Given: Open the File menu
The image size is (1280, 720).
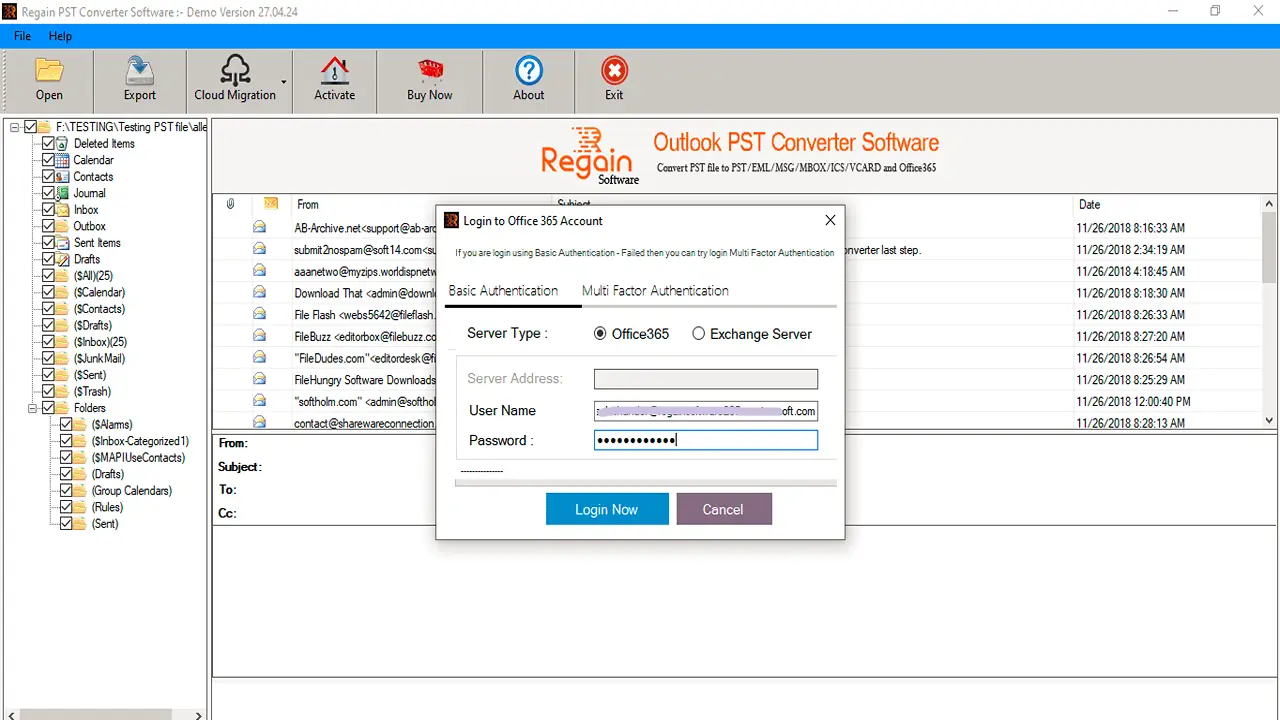Looking at the screenshot, I should point(22,36).
